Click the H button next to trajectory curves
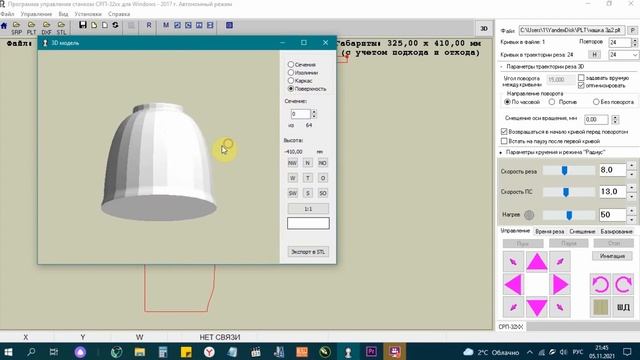640x360 pixels. 594,55
